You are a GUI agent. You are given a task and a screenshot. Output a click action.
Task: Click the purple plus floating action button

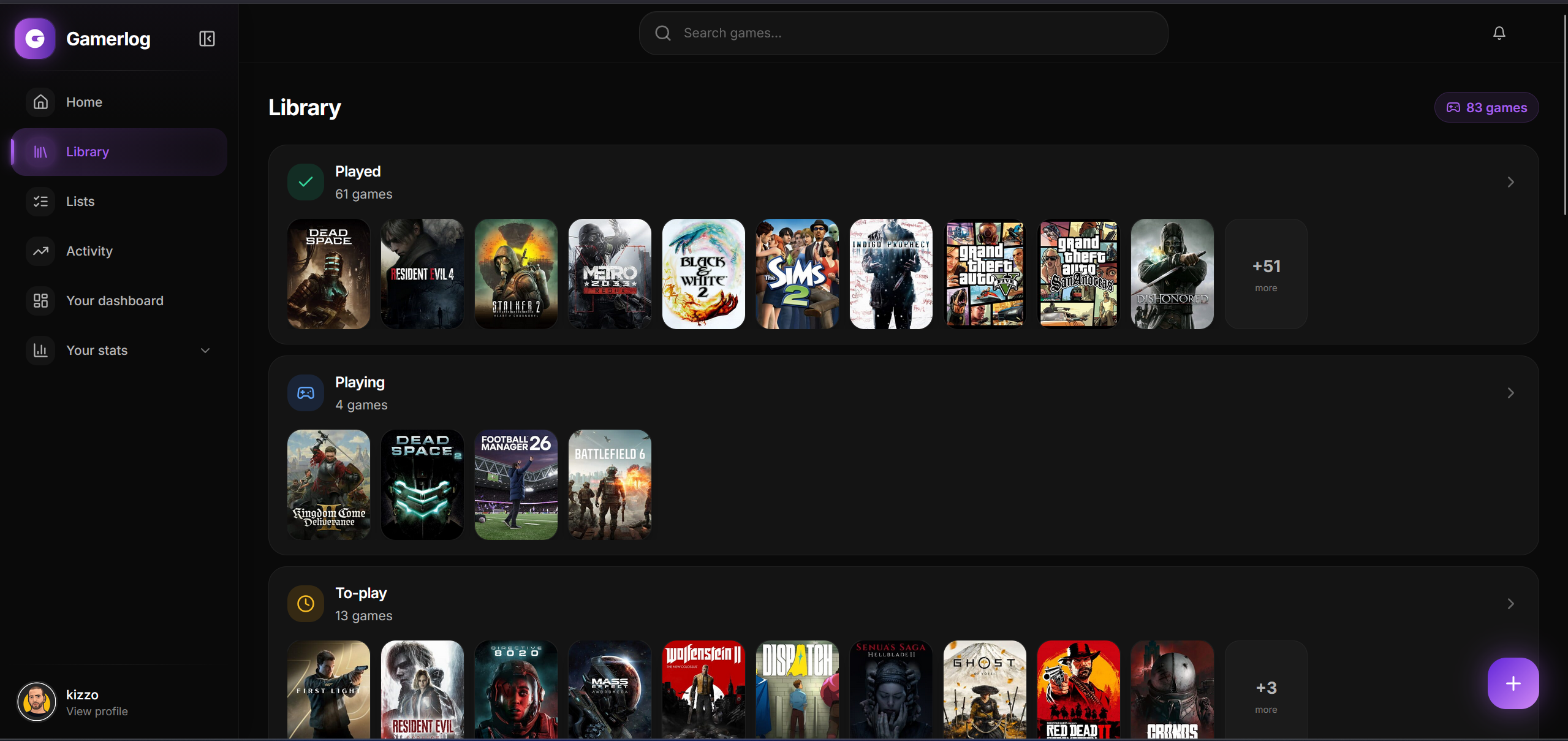[1512, 683]
